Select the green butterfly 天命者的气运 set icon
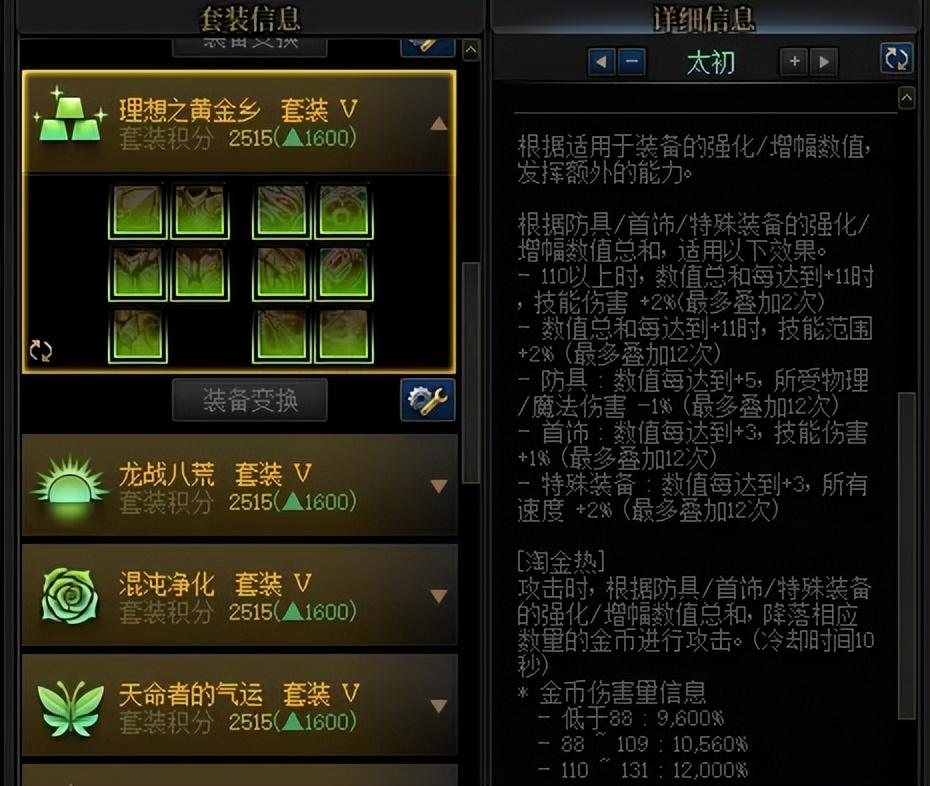Viewport: 930px width, 786px height. tap(70, 707)
